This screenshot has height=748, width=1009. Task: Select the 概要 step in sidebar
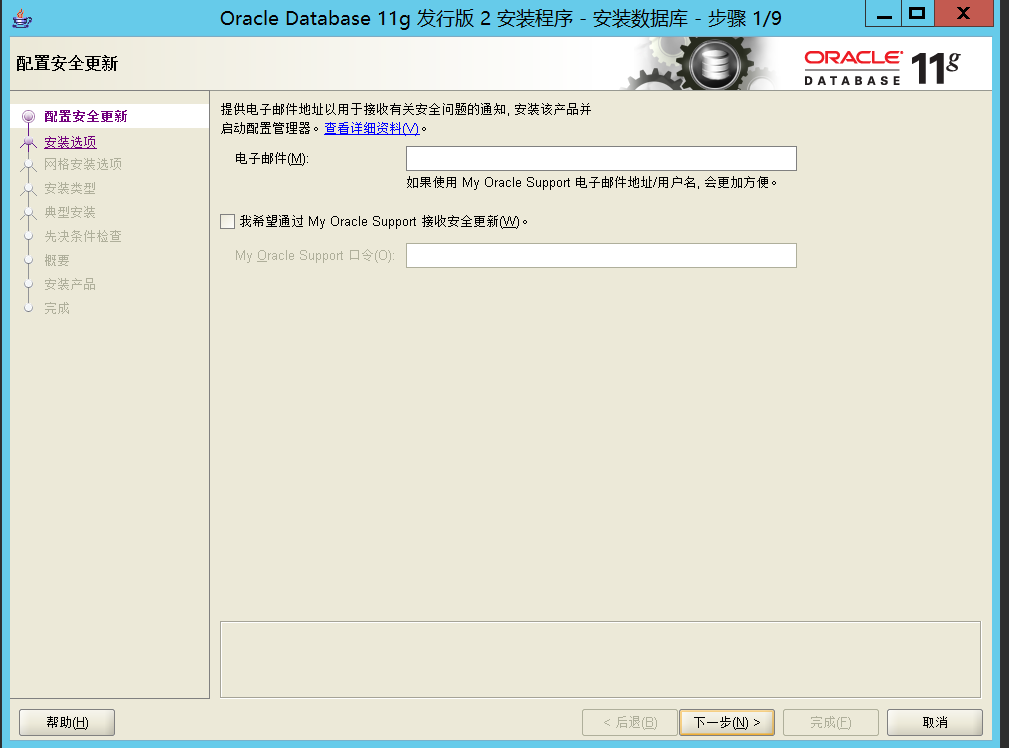coord(57,260)
